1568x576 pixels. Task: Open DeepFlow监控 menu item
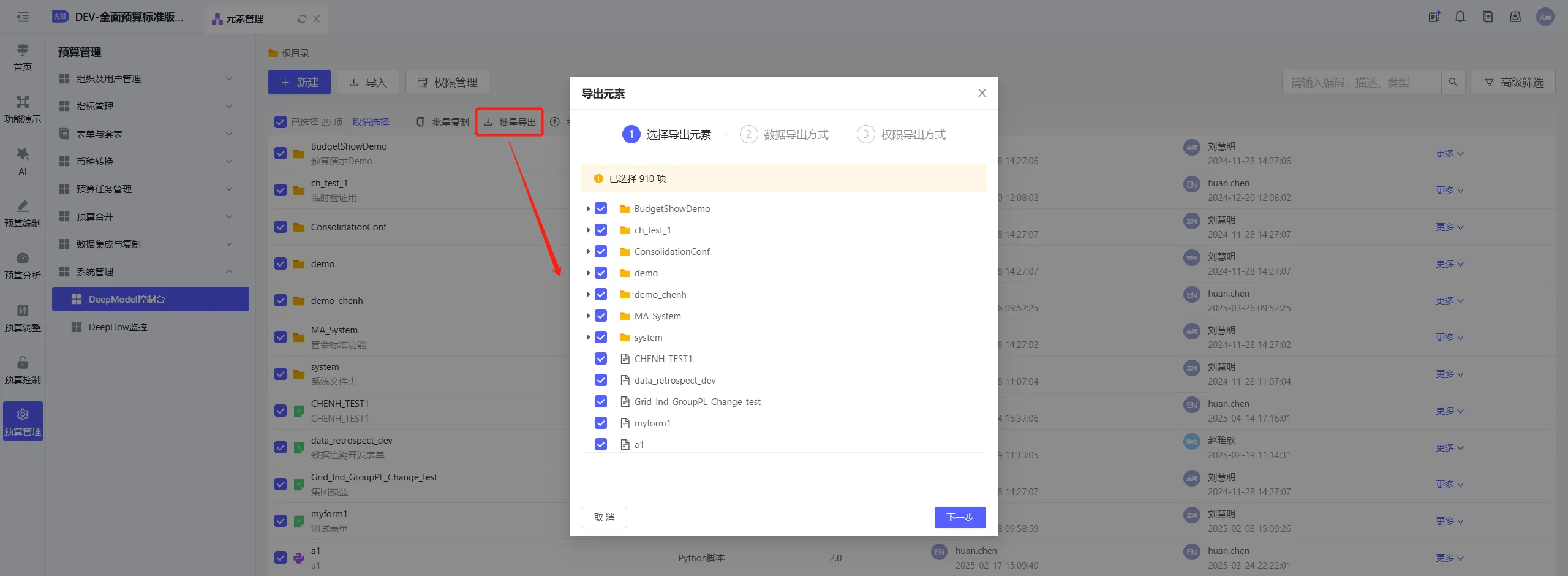[x=118, y=327]
